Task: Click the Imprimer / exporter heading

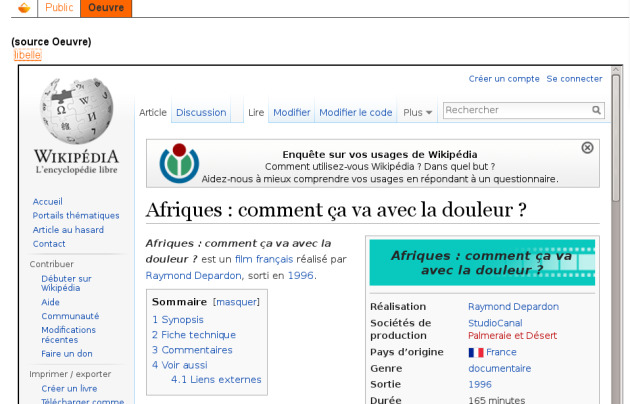Action: 70,374
